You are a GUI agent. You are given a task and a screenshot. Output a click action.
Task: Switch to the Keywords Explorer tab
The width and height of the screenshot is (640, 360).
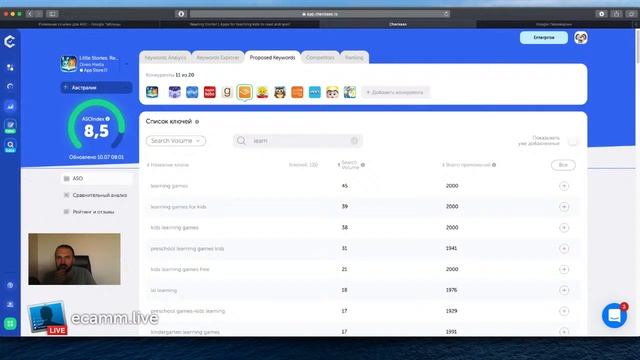pos(218,58)
